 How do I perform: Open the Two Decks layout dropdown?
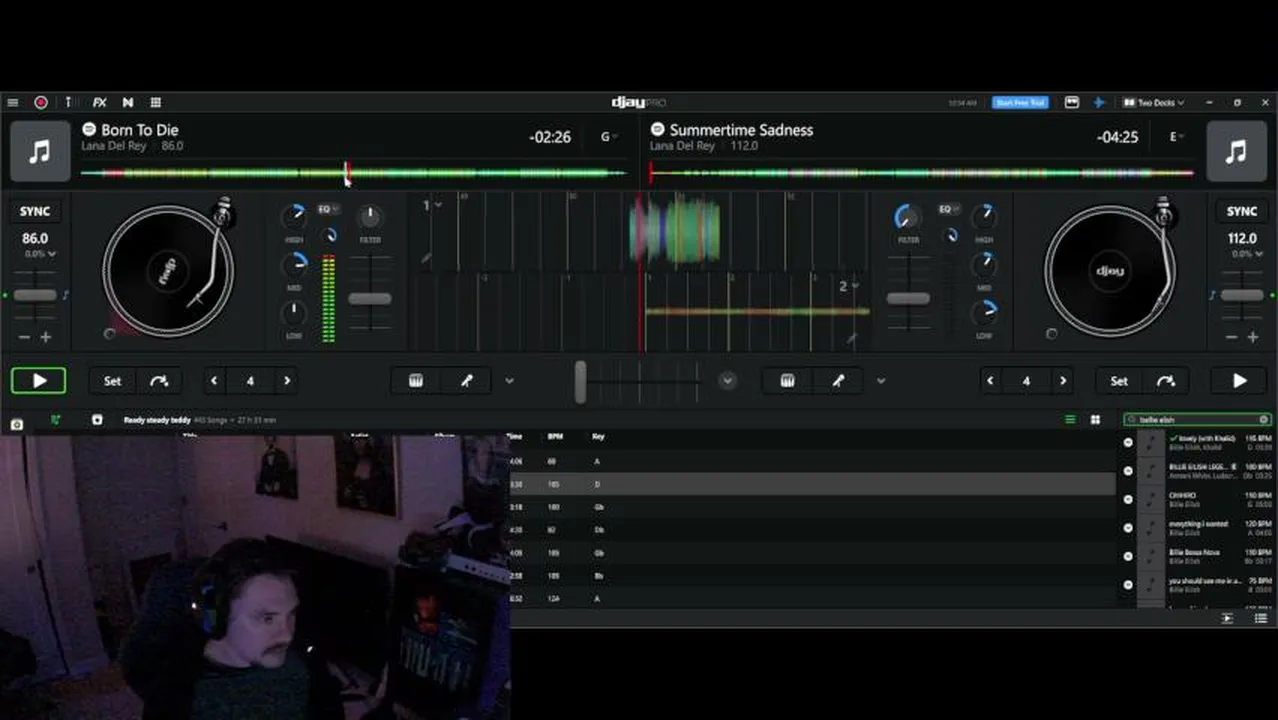1154,102
